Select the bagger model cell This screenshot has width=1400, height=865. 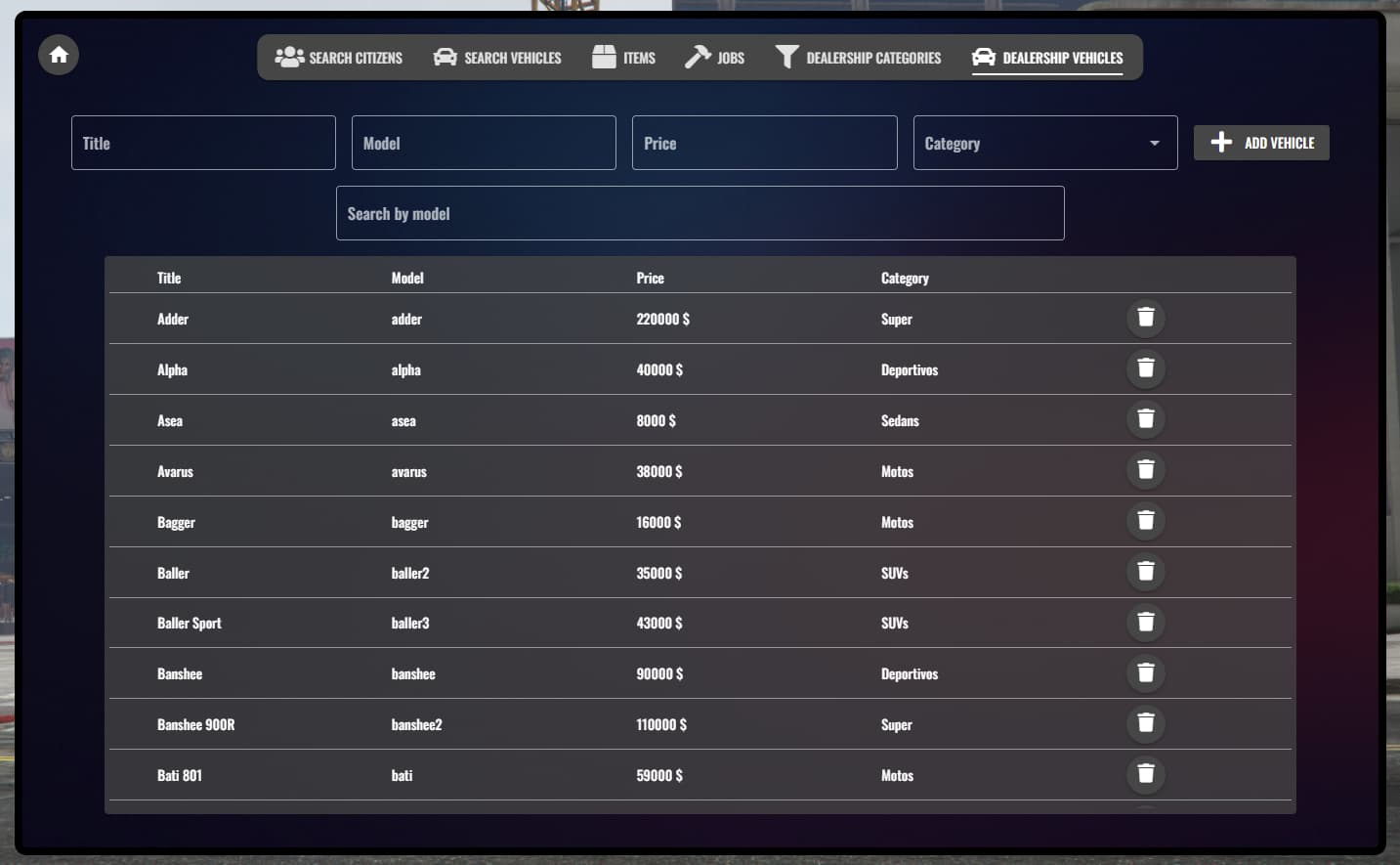409,523
